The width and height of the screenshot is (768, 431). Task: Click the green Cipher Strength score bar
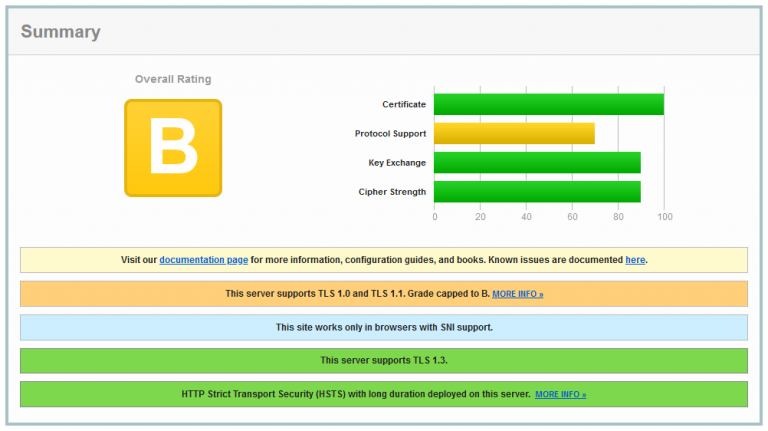[x=537, y=192]
